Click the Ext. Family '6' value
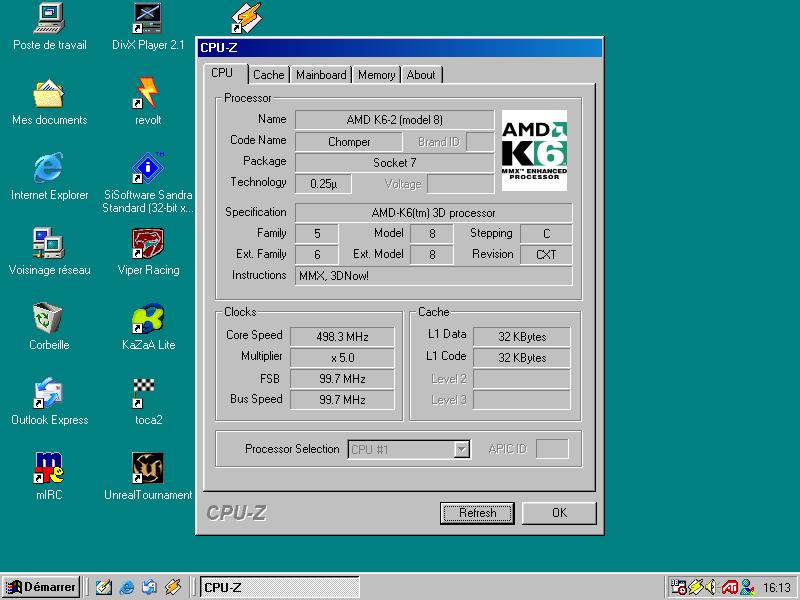 [x=317, y=255]
